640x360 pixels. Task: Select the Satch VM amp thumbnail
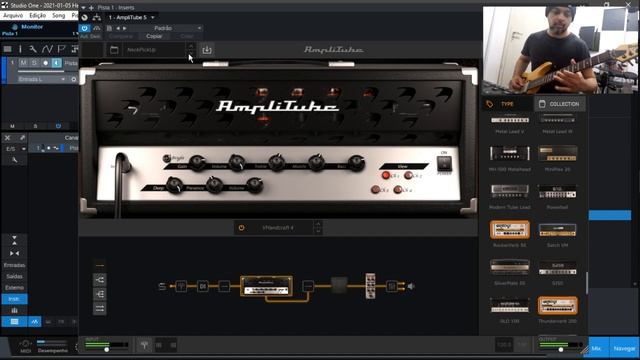558,230
